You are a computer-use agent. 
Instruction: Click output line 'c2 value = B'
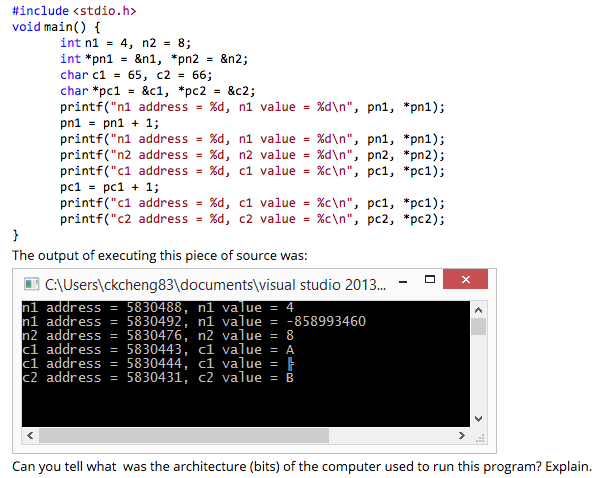246,378
